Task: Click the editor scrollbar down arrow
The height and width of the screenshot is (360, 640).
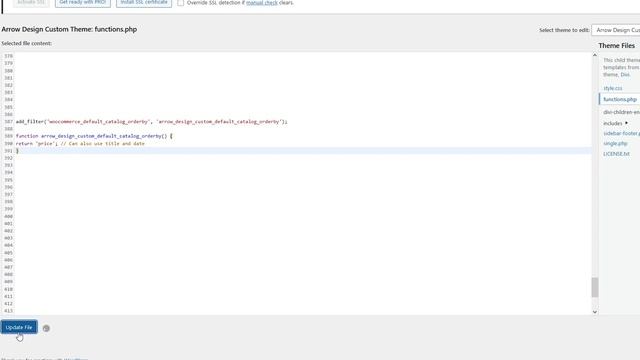Action: pos(595,312)
